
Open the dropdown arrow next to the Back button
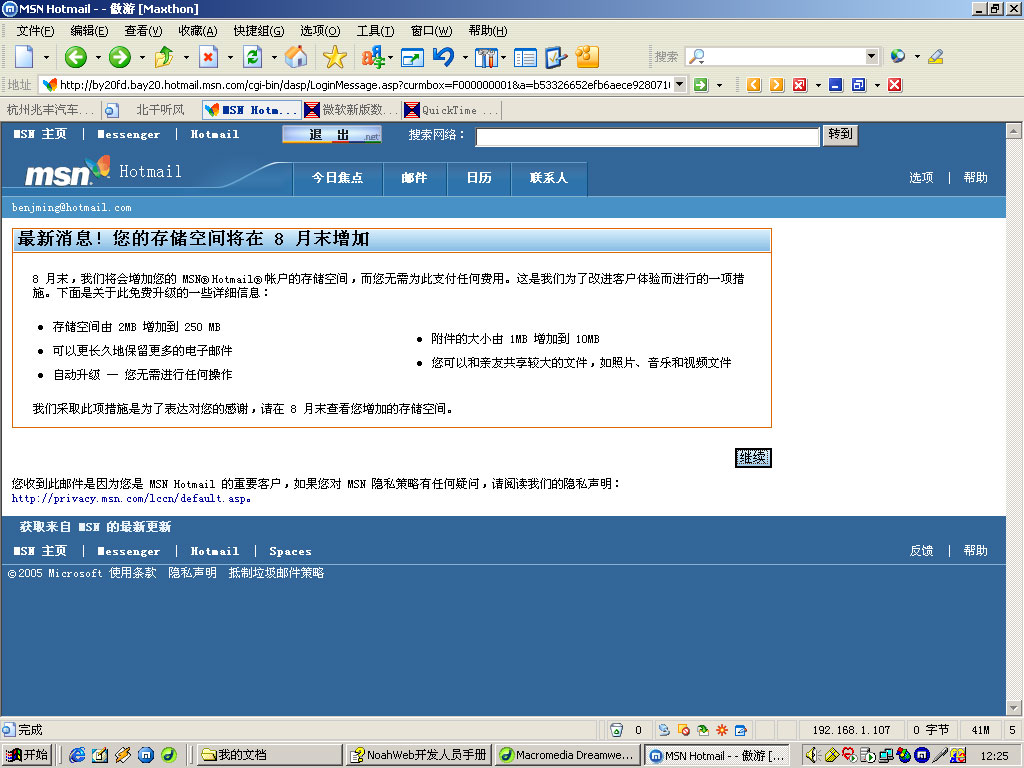coord(98,57)
